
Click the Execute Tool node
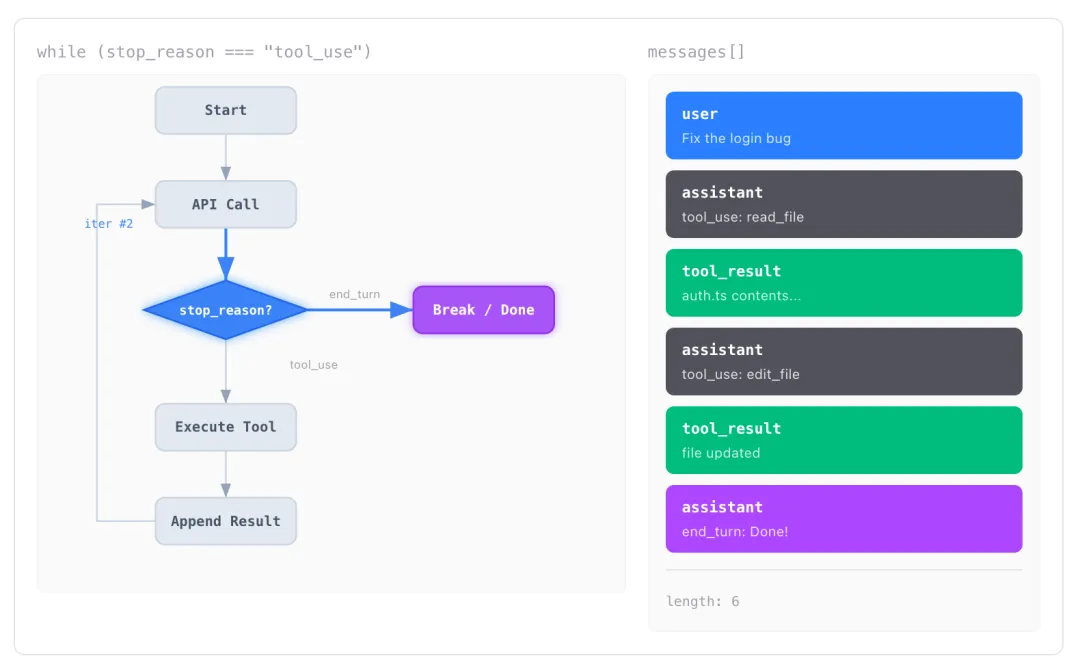[225, 427]
